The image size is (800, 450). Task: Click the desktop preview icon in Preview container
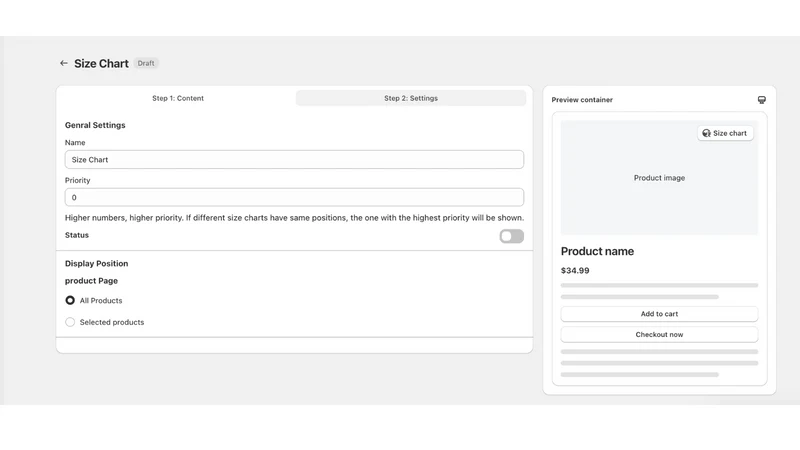pyautogui.click(x=761, y=100)
